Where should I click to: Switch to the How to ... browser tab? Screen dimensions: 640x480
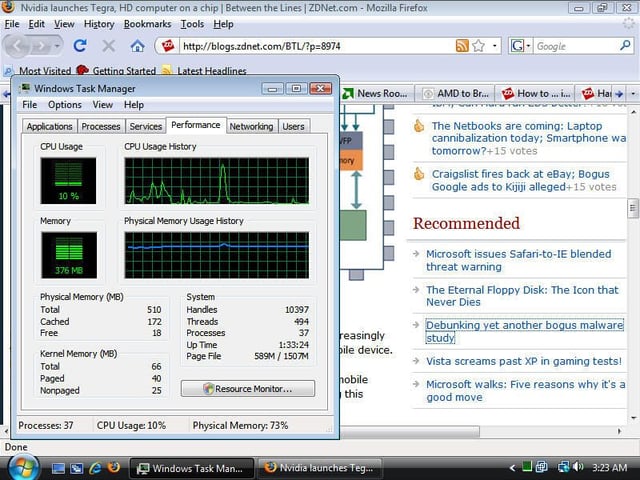coord(535,93)
